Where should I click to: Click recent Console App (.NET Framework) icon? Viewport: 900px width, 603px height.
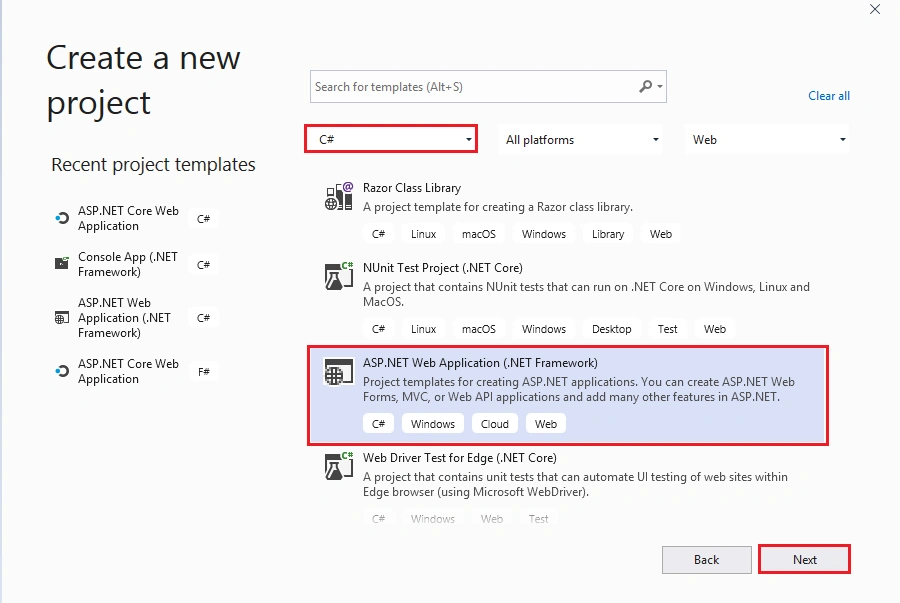coord(61,263)
